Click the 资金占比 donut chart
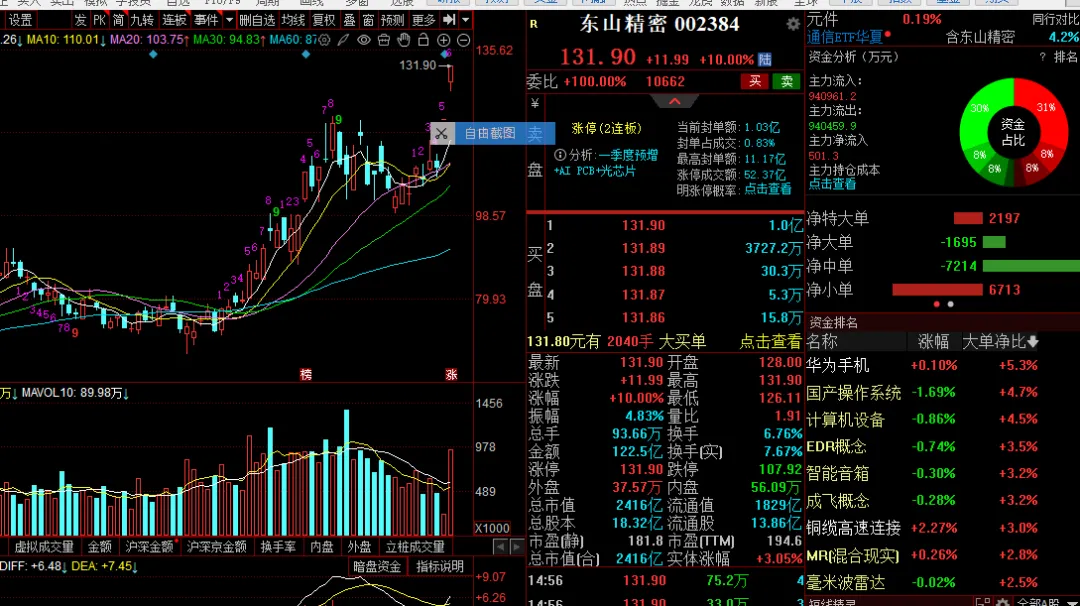The image size is (1080, 606). [1013, 132]
